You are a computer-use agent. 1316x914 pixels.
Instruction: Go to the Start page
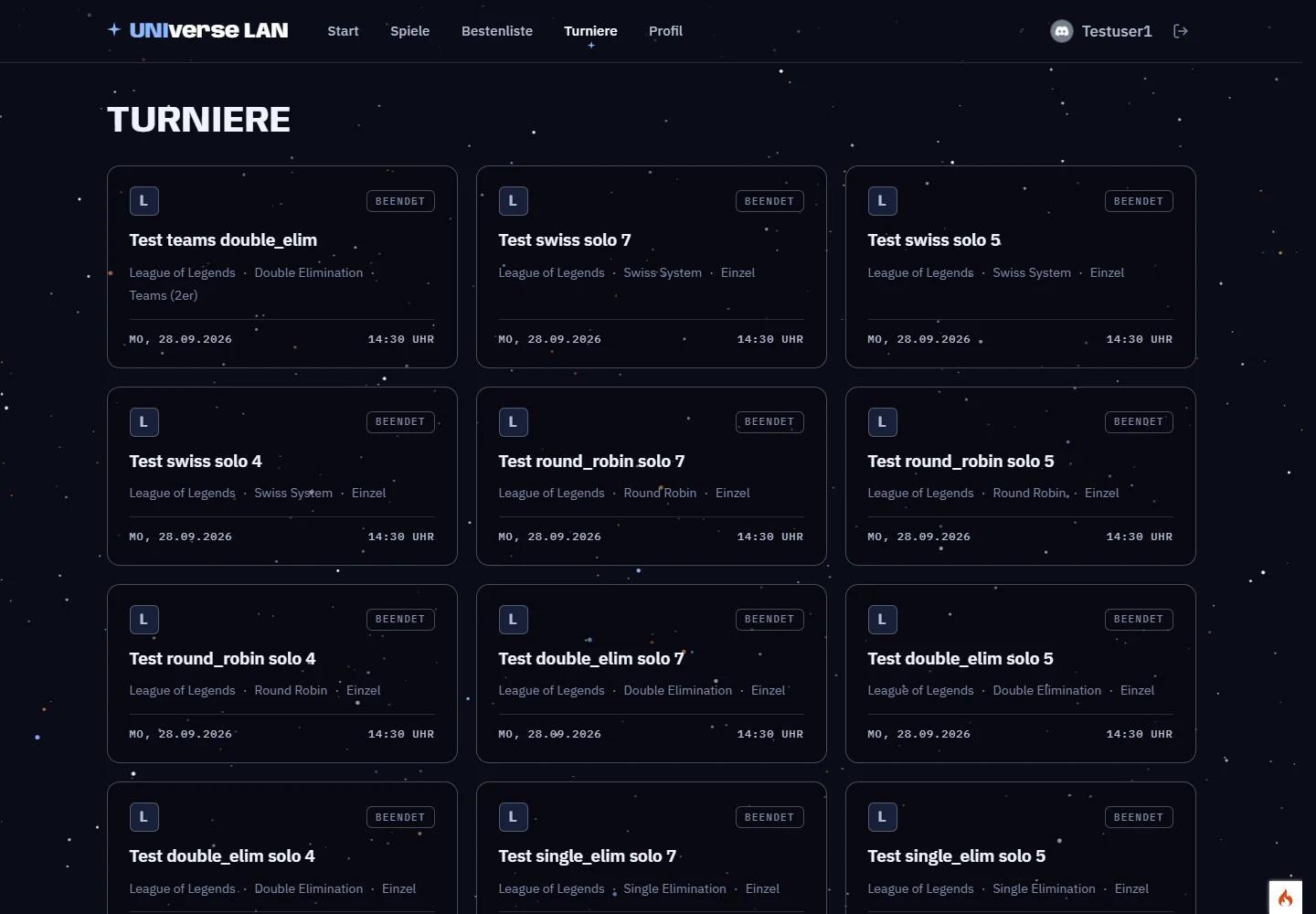click(343, 31)
